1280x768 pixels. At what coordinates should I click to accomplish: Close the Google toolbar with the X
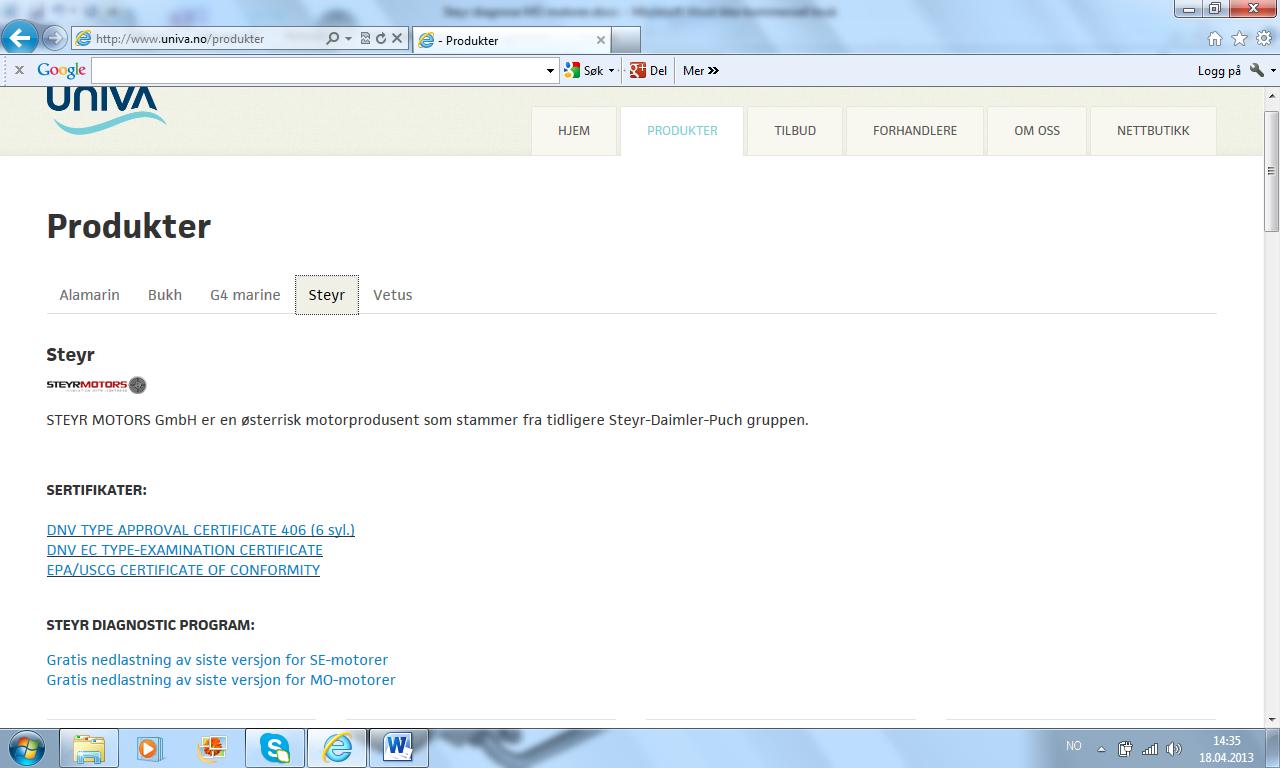pyautogui.click(x=18, y=70)
